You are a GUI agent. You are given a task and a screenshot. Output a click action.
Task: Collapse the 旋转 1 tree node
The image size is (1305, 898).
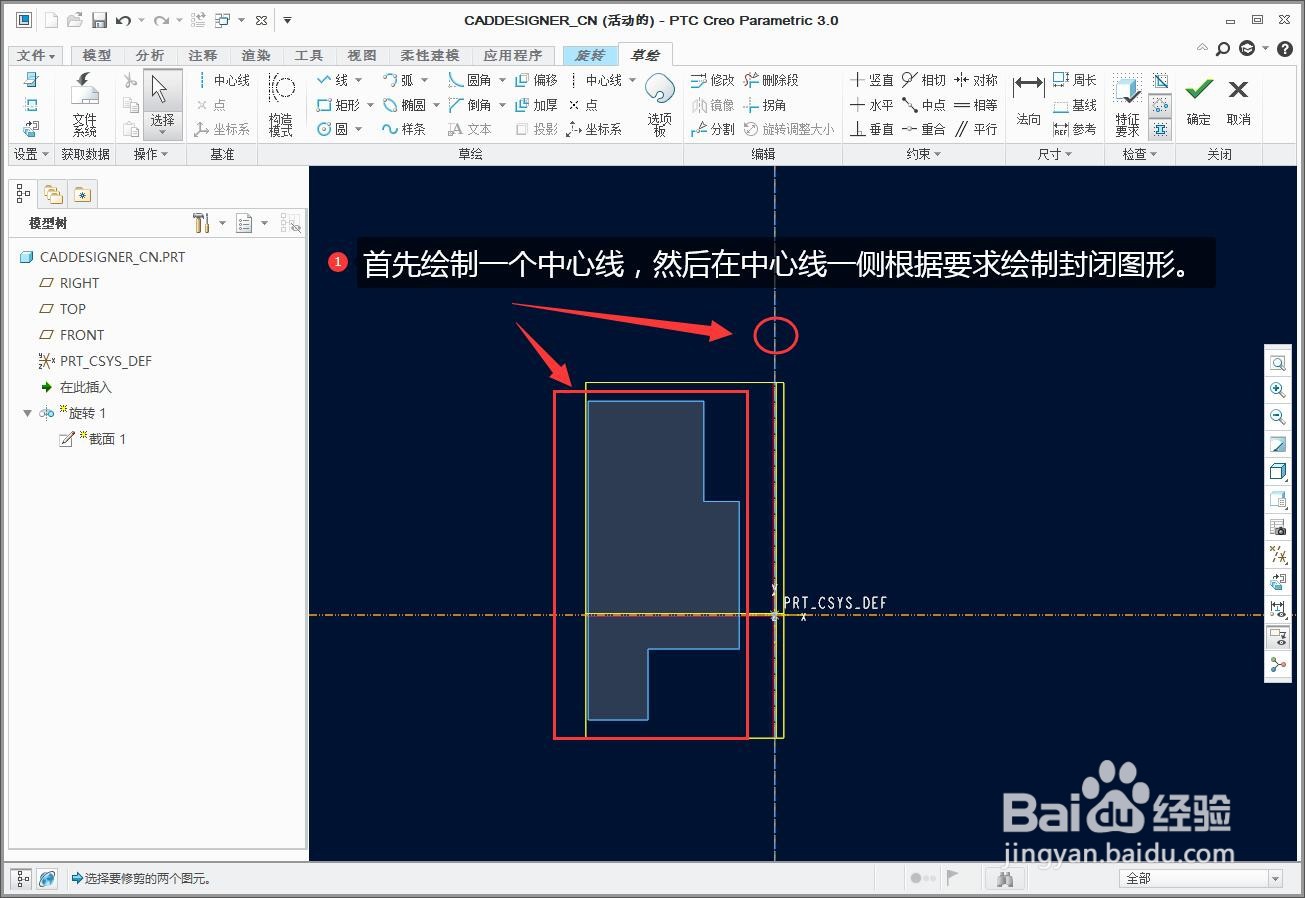[27, 413]
